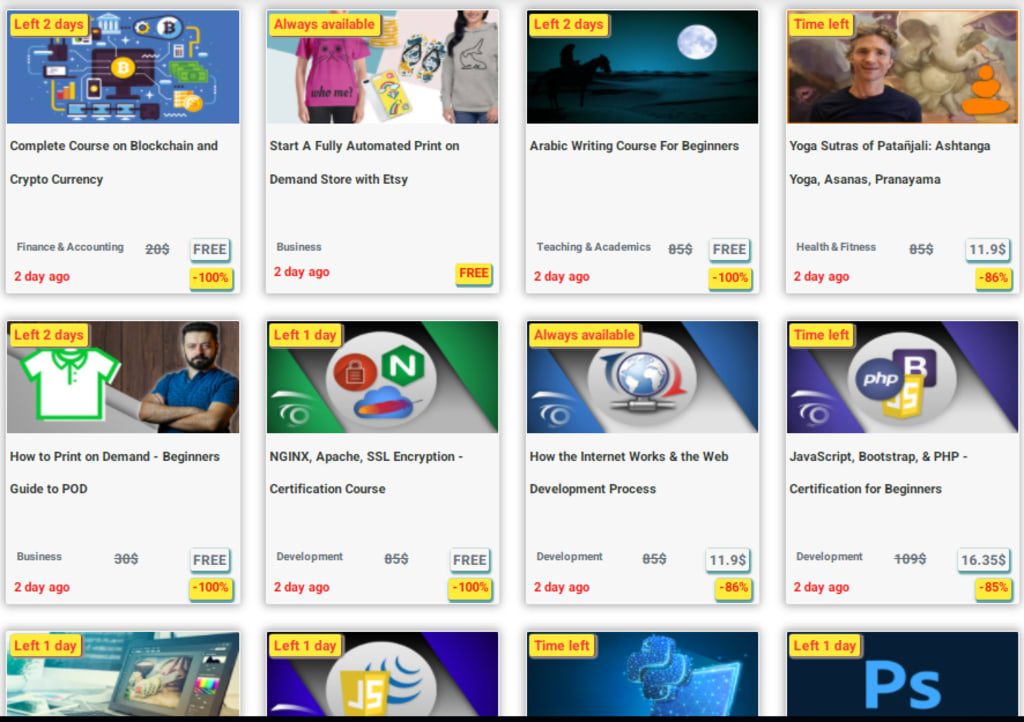The height and width of the screenshot is (722, 1024).
Task: Open the Teaching & Academics category link
Action: (x=593, y=247)
